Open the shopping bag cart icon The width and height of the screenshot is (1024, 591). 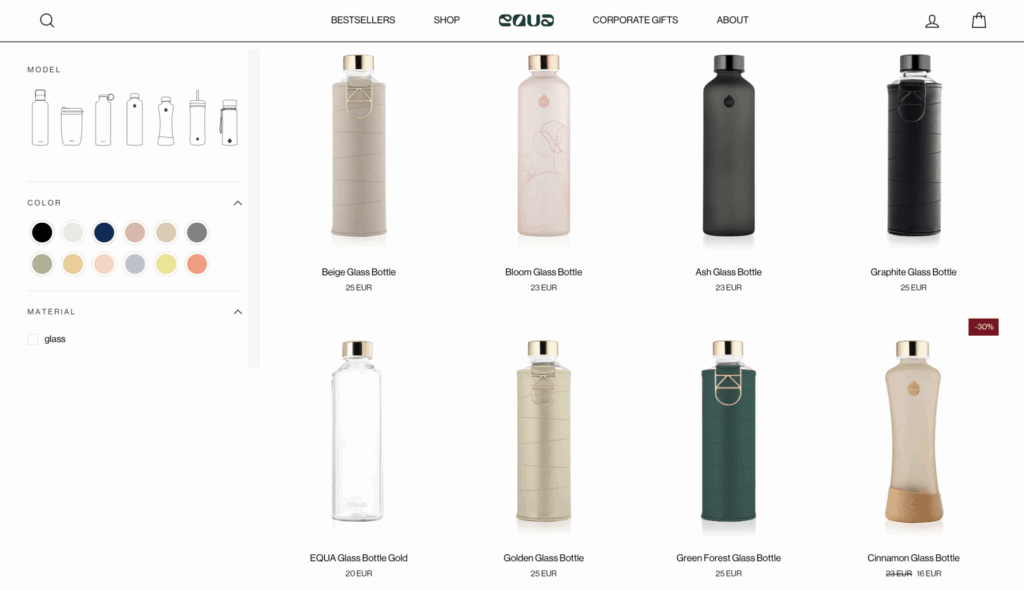point(978,20)
